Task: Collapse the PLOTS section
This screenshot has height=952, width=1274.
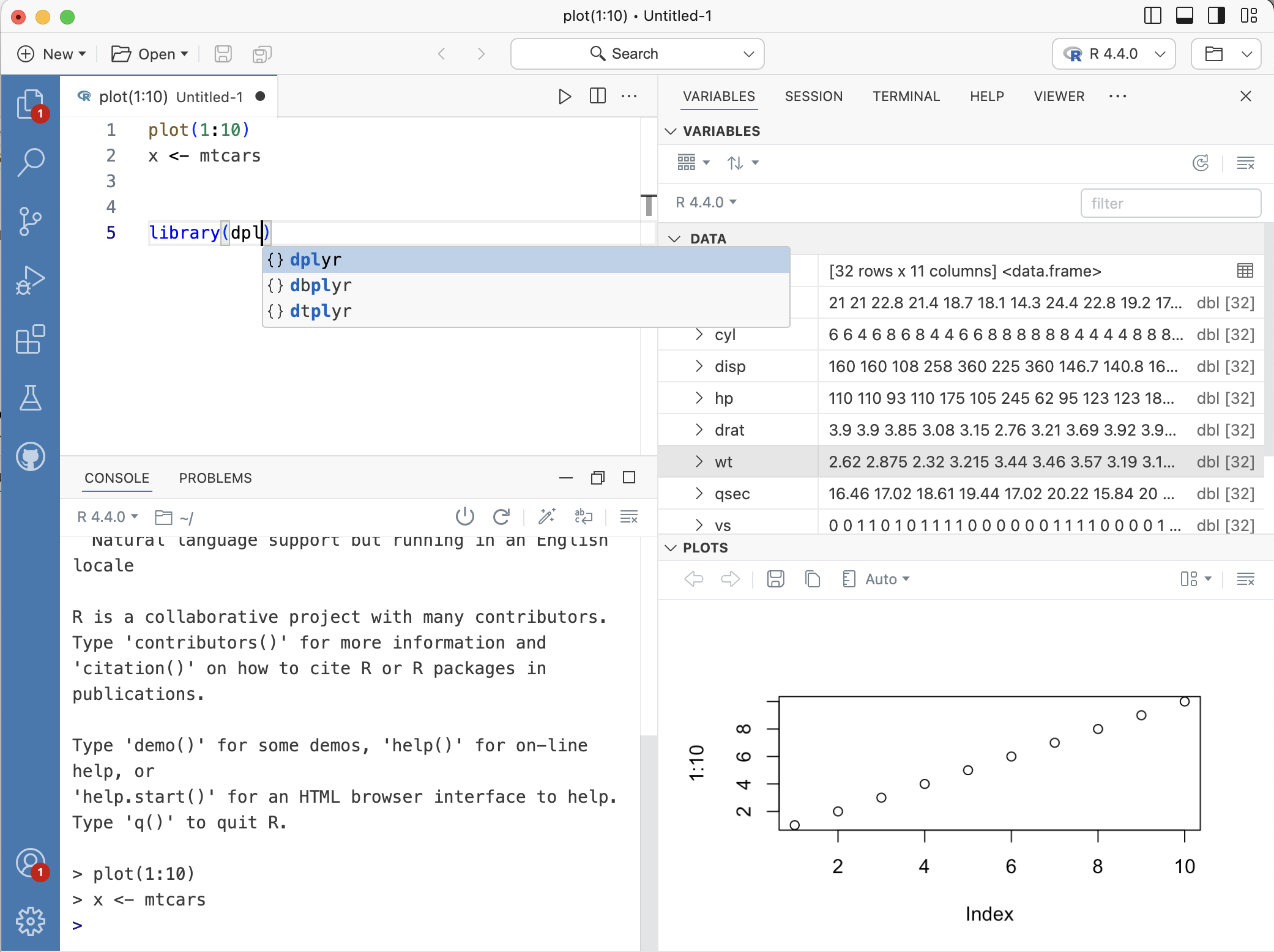Action: tap(671, 548)
